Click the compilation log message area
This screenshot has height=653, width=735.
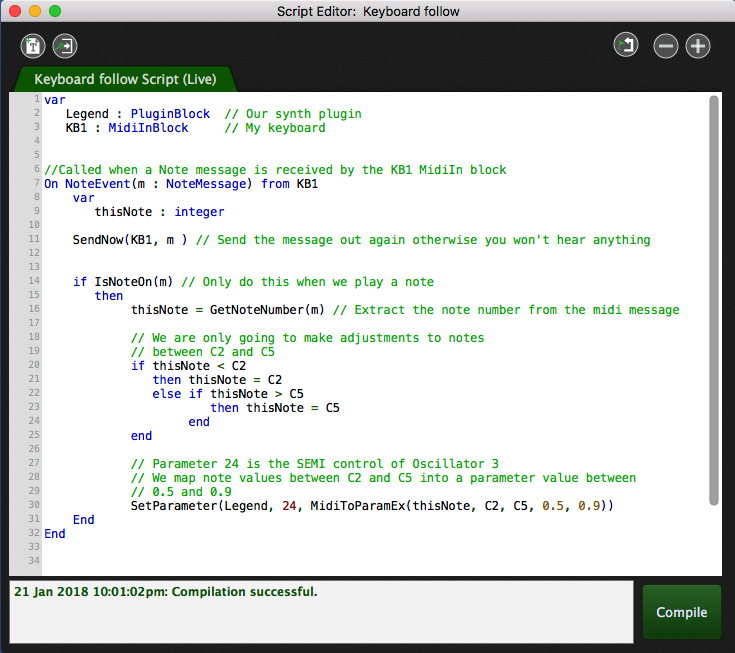point(321,612)
